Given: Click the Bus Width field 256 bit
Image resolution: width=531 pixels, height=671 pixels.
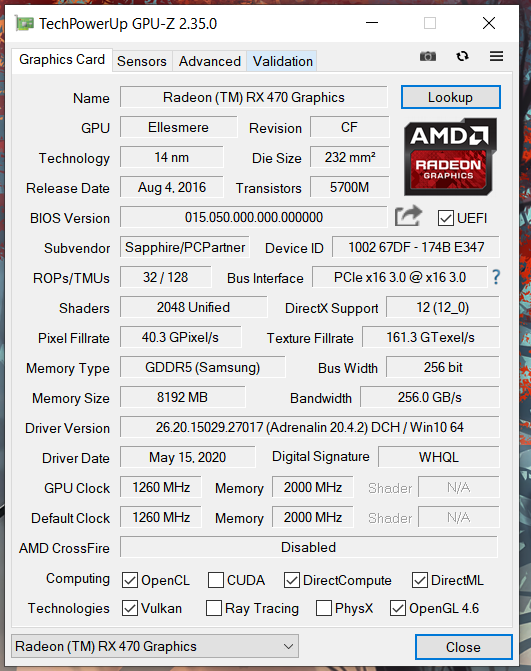Looking at the screenshot, I should click(x=443, y=367).
